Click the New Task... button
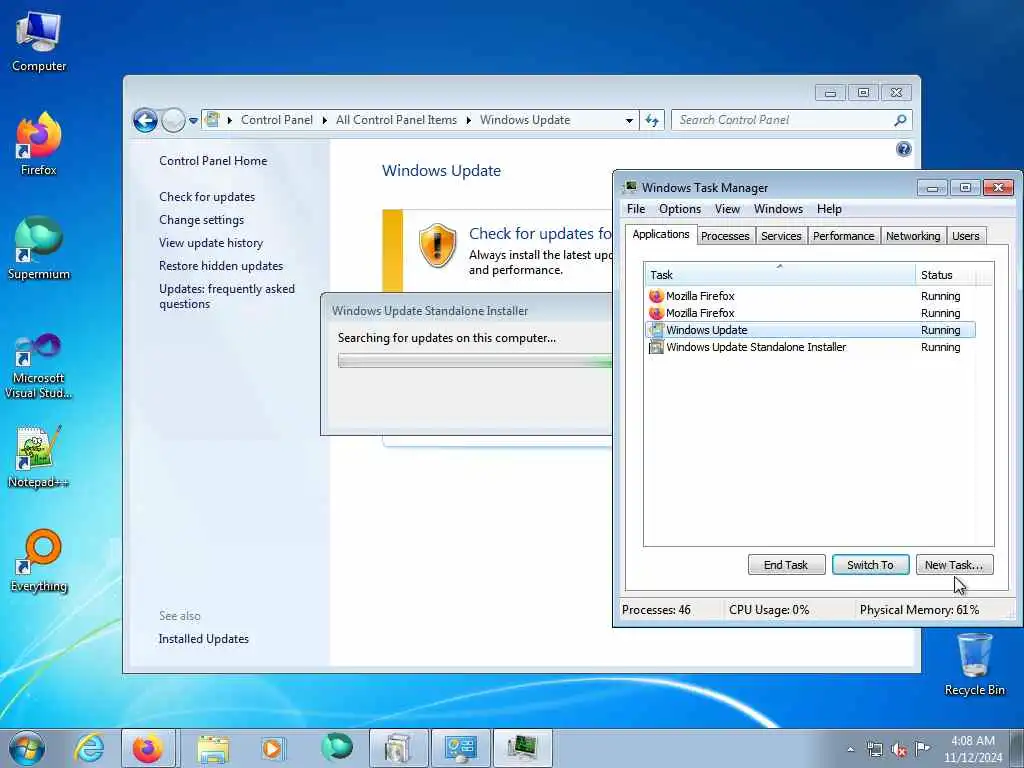Screen dimensions: 1024x768 click(x=953, y=565)
